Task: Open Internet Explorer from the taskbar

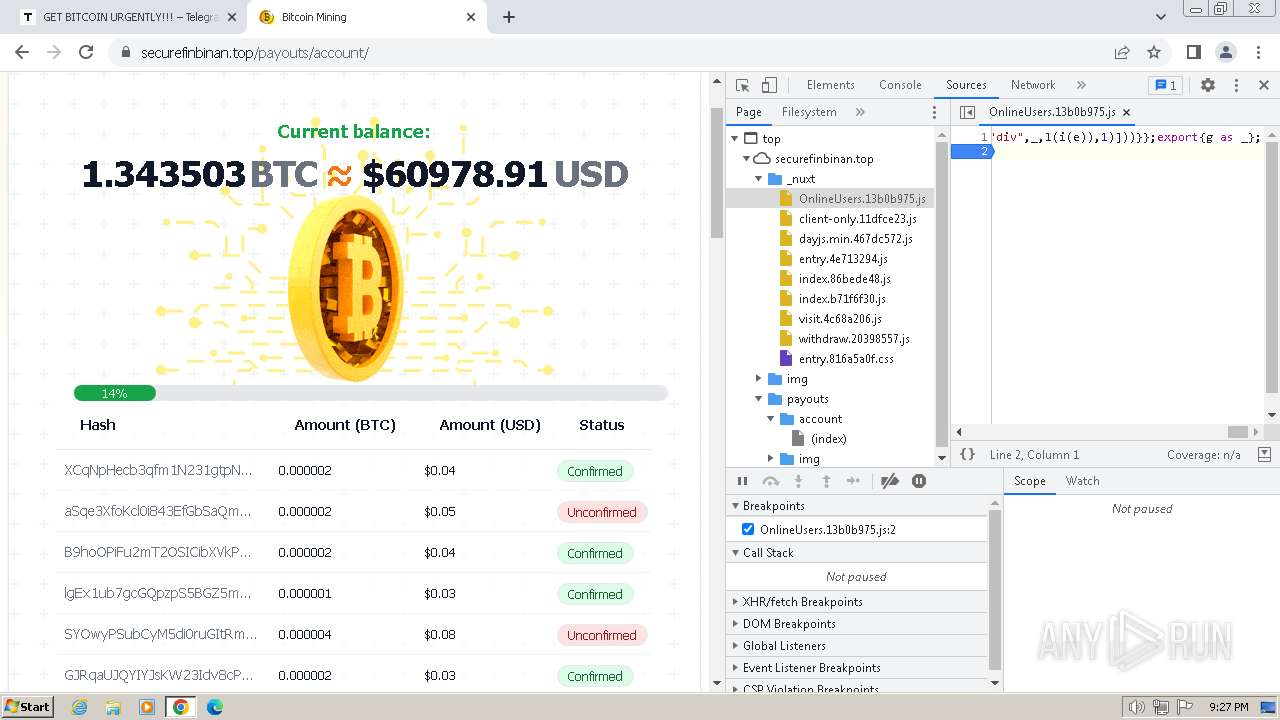Action: pyautogui.click(x=79, y=707)
